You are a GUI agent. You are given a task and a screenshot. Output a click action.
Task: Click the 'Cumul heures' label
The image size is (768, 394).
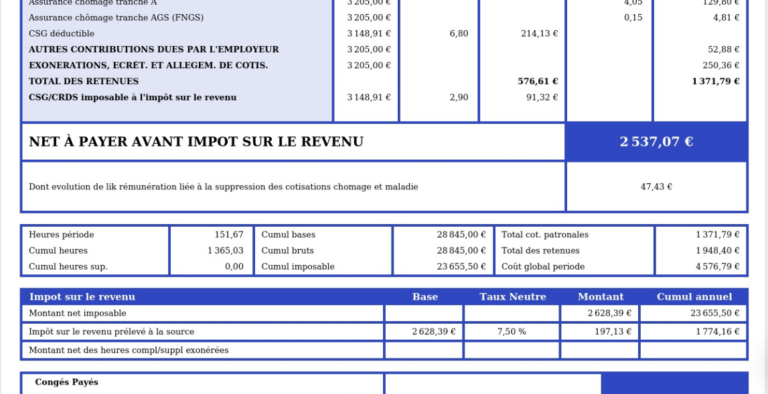coord(58,250)
